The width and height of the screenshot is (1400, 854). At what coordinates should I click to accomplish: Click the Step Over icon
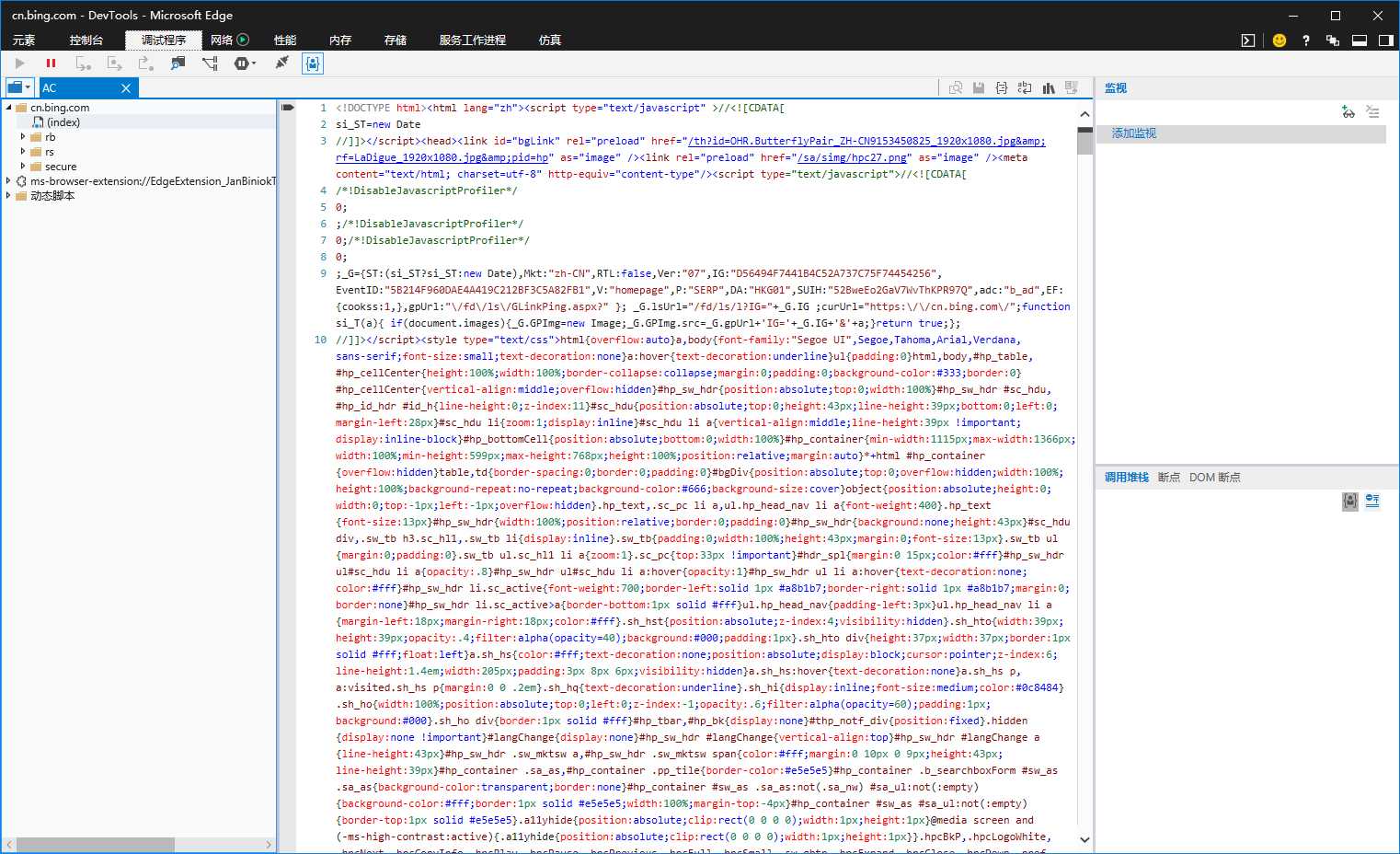pos(114,63)
